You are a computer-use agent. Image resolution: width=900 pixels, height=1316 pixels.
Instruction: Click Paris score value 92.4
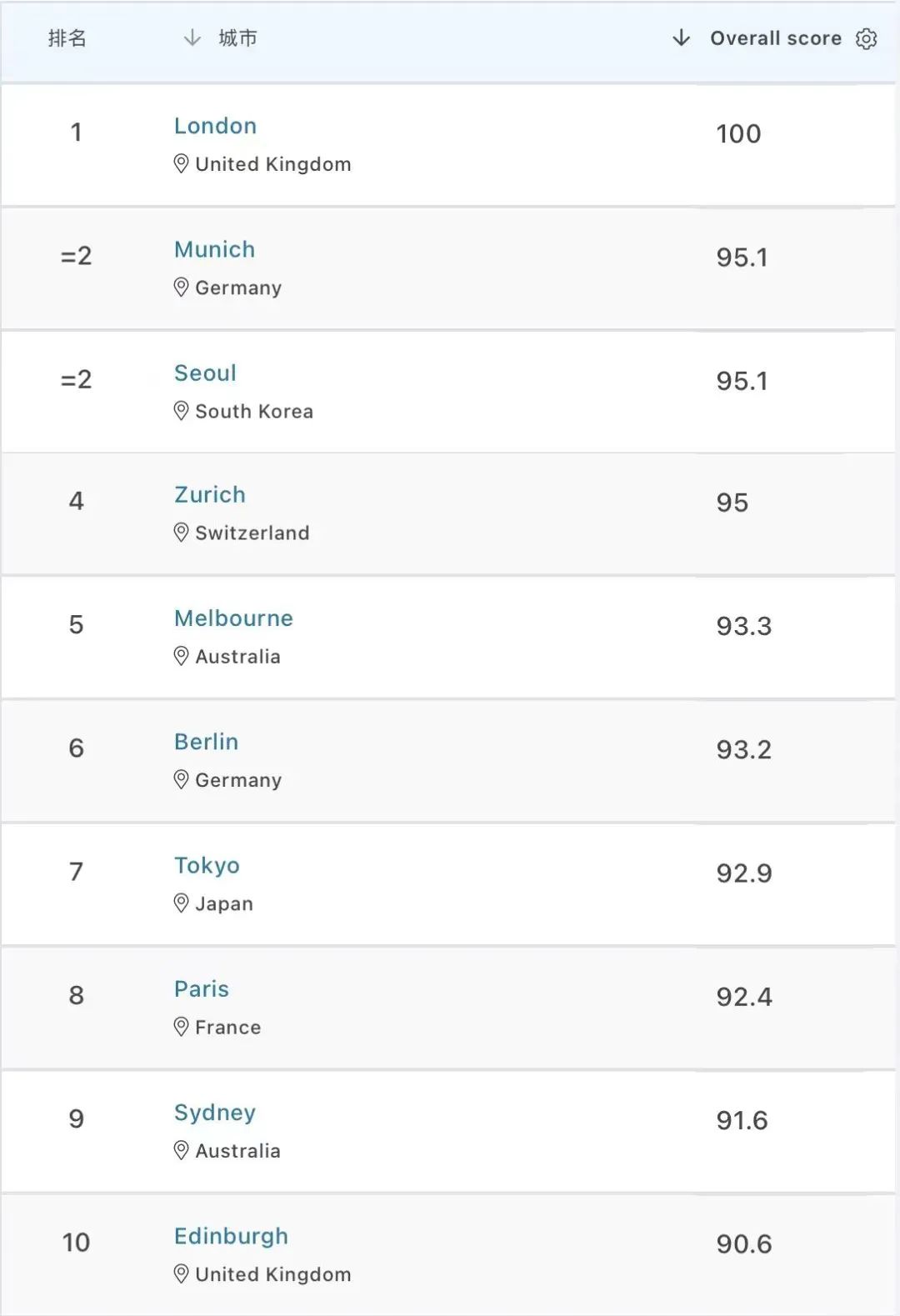[744, 997]
